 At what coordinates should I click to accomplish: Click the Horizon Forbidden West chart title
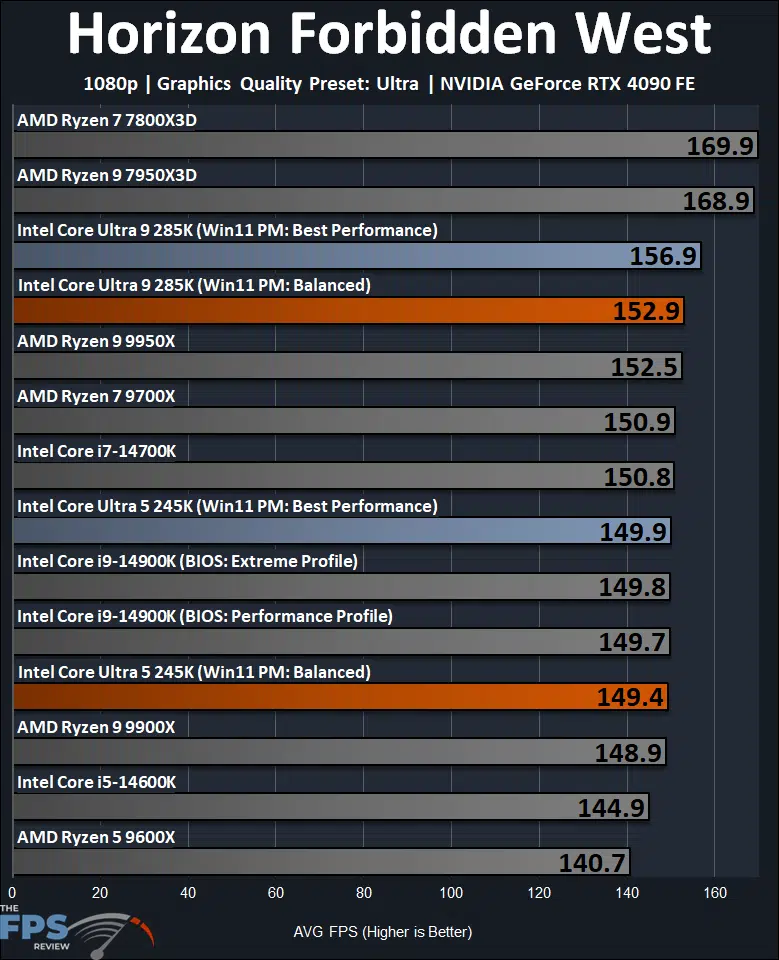coord(389,34)
